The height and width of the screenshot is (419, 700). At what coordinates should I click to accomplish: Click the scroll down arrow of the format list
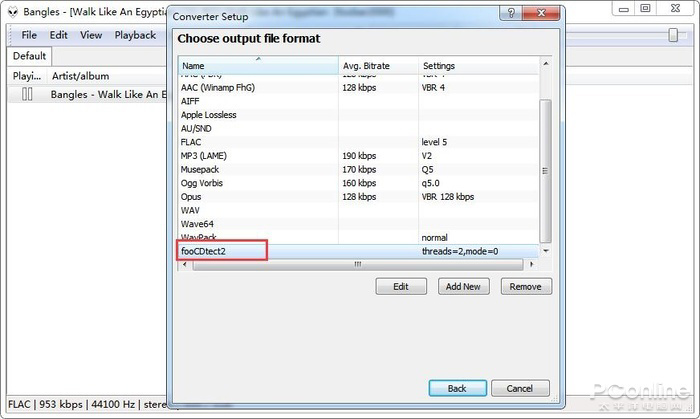(546, 251)
